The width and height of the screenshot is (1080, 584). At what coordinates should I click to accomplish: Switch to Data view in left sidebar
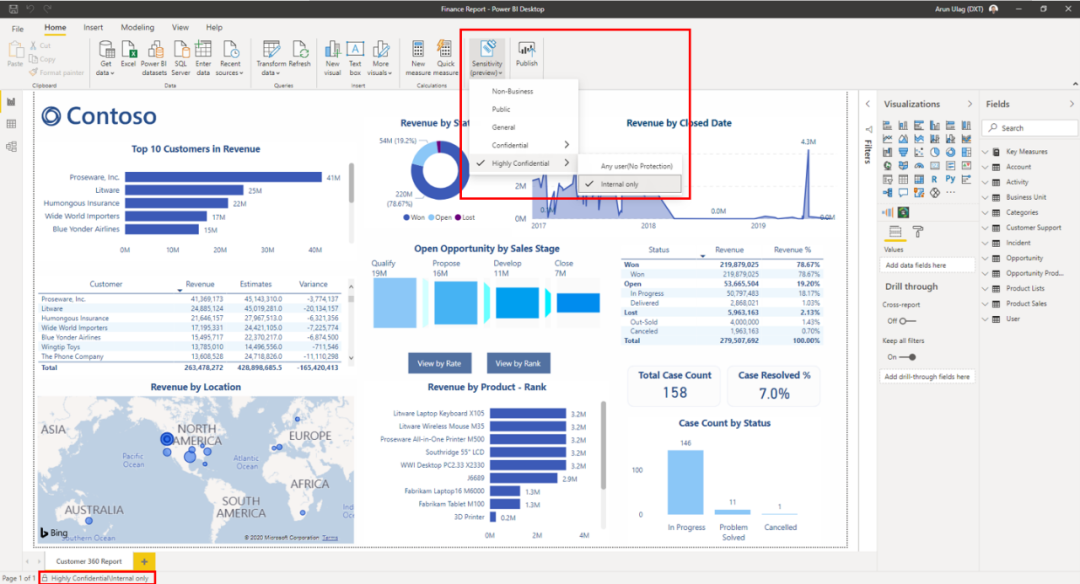tap(11, 124)
